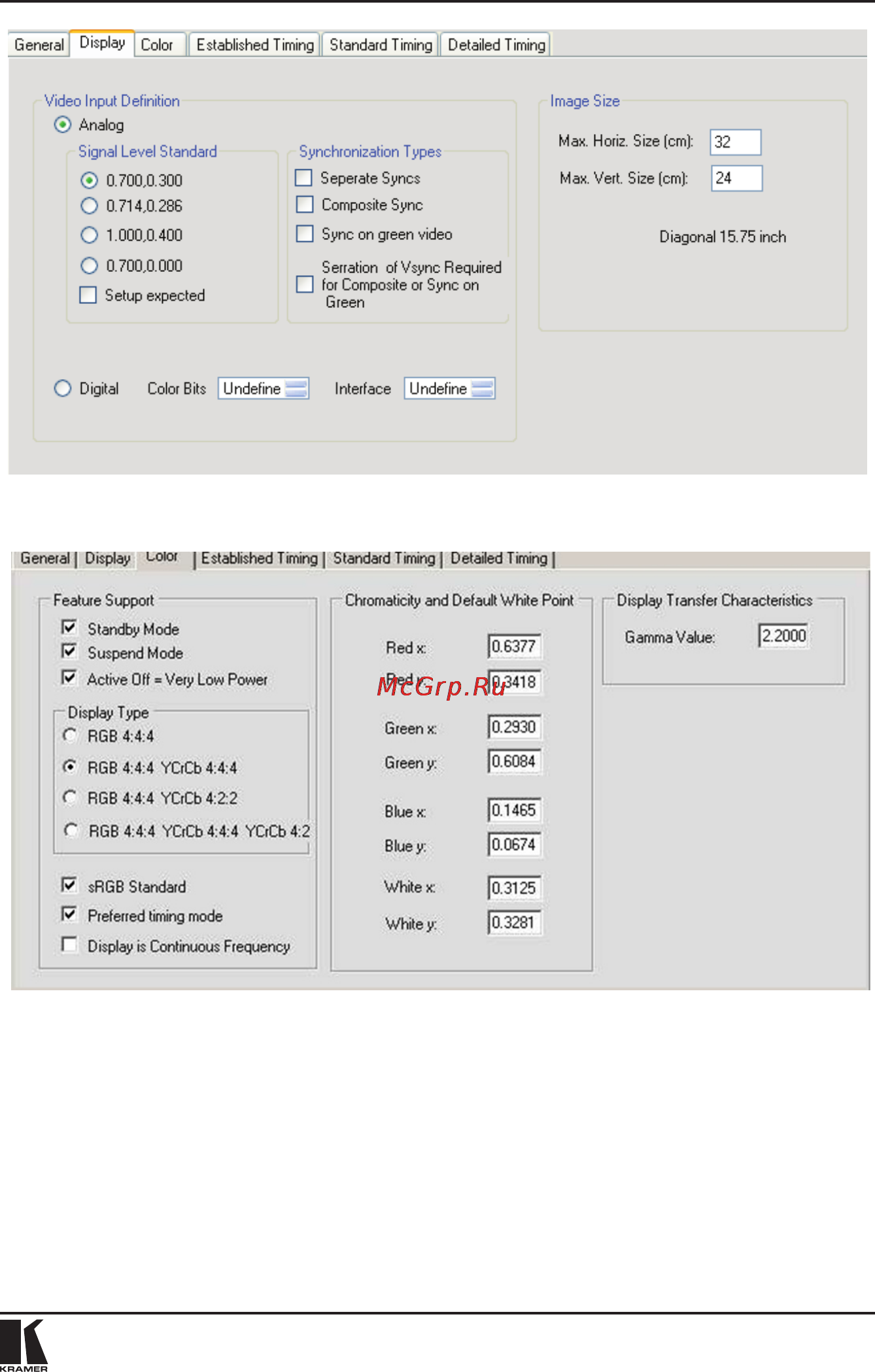Click the Max. Horiz. Size field
875x1372 pixels.
pos(736,142)
